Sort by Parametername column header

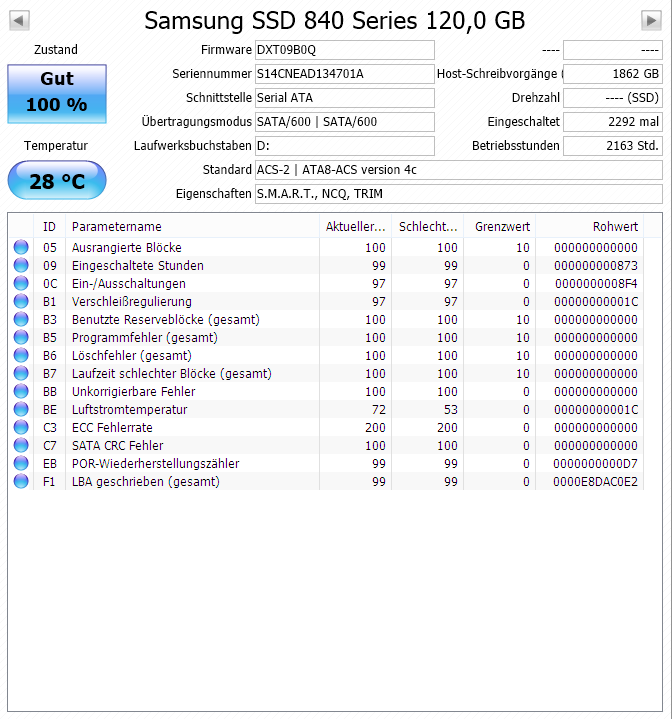[x=193, y=227]
